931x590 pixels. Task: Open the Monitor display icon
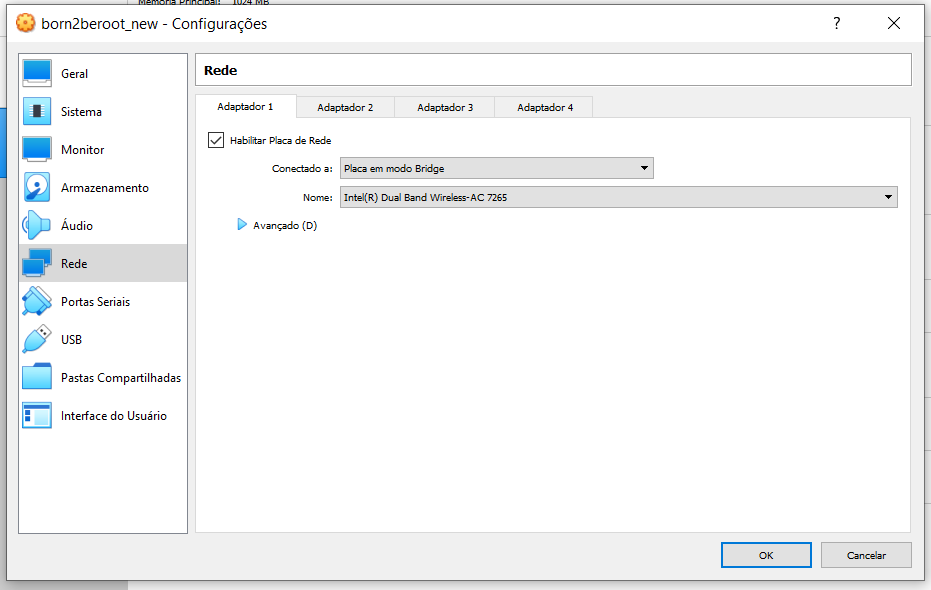(37, 149)
